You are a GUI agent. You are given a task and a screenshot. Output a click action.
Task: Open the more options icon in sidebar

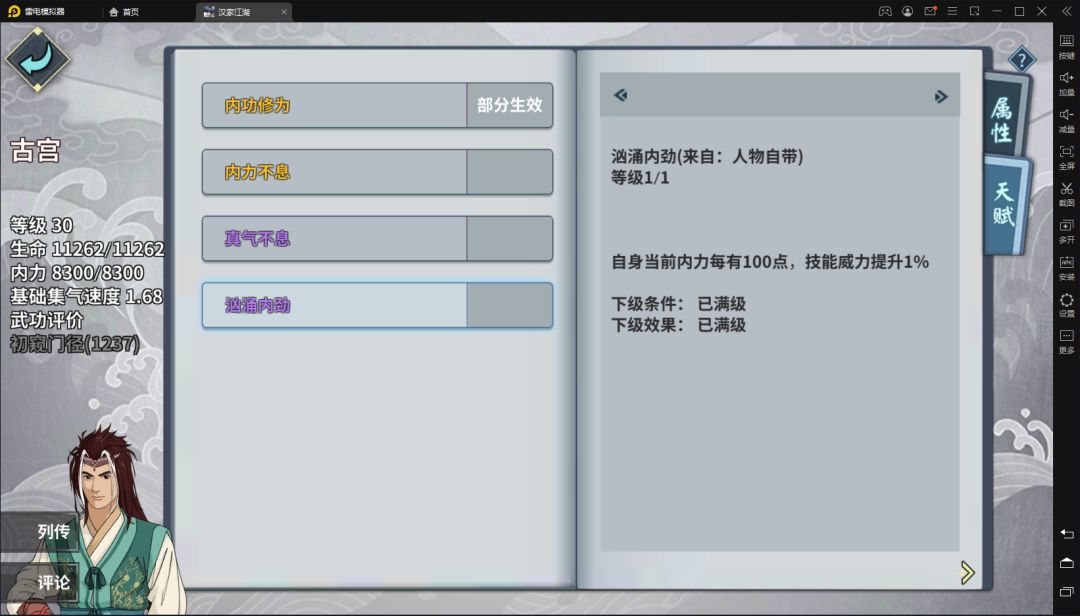click(x=1066, y=341)
